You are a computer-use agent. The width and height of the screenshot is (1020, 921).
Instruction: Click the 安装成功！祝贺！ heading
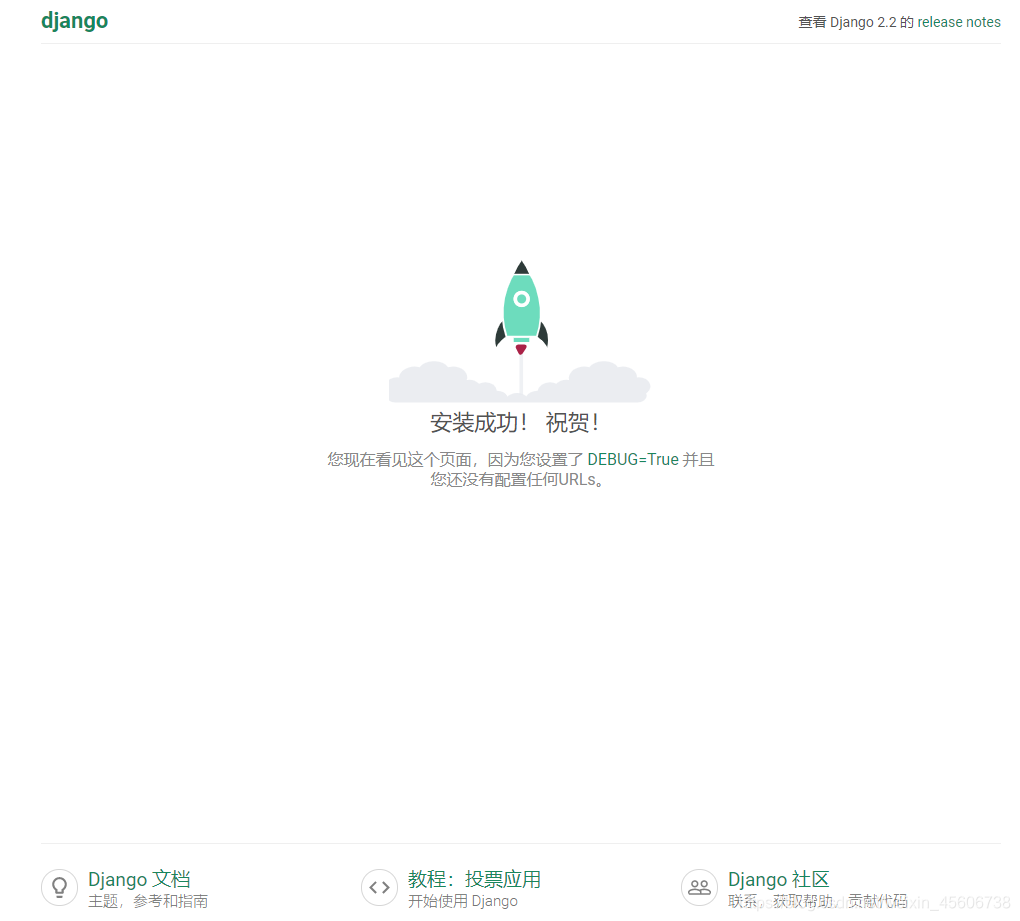(515, 423)
